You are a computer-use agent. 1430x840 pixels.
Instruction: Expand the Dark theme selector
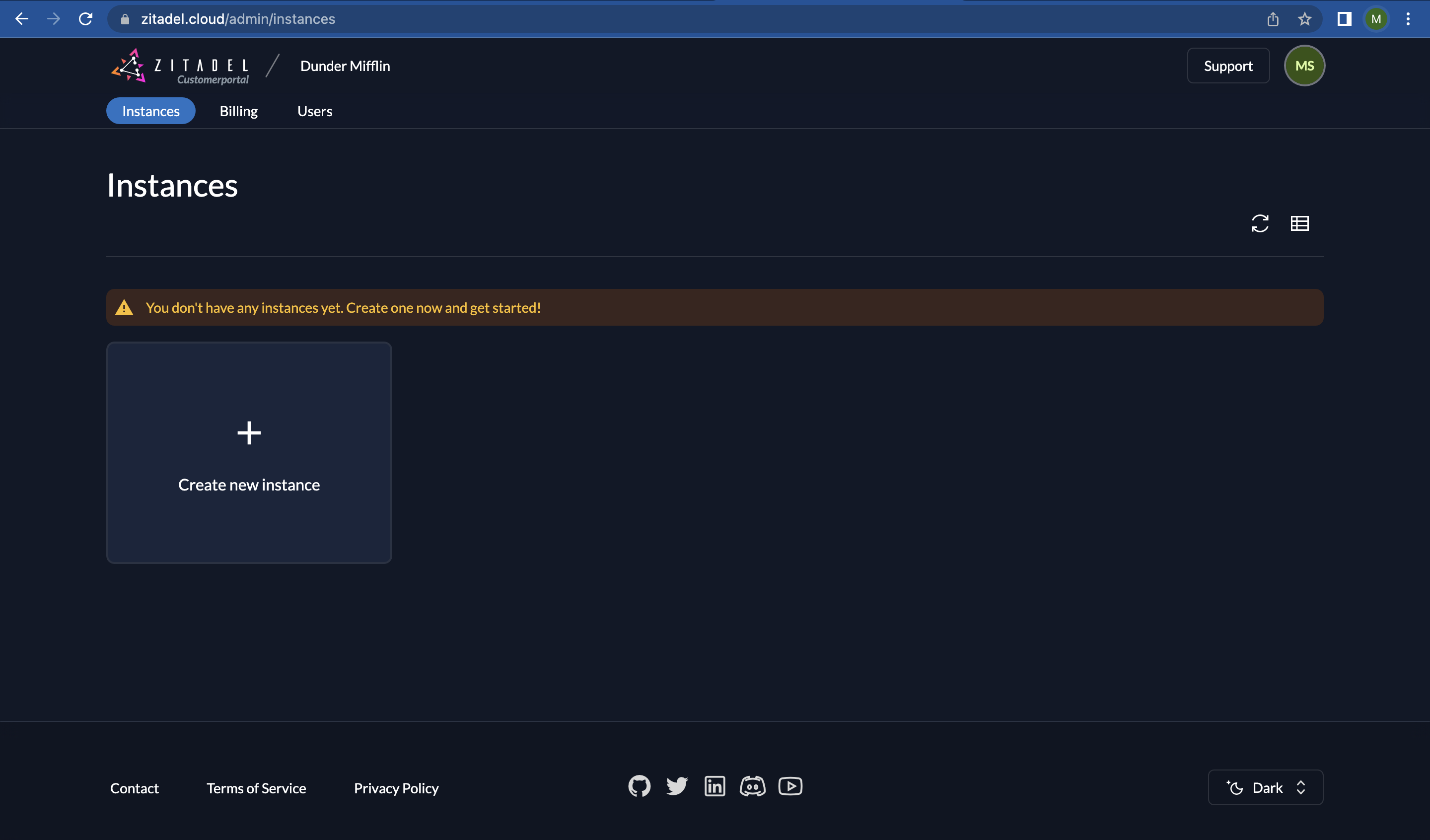click(1266, 787)
